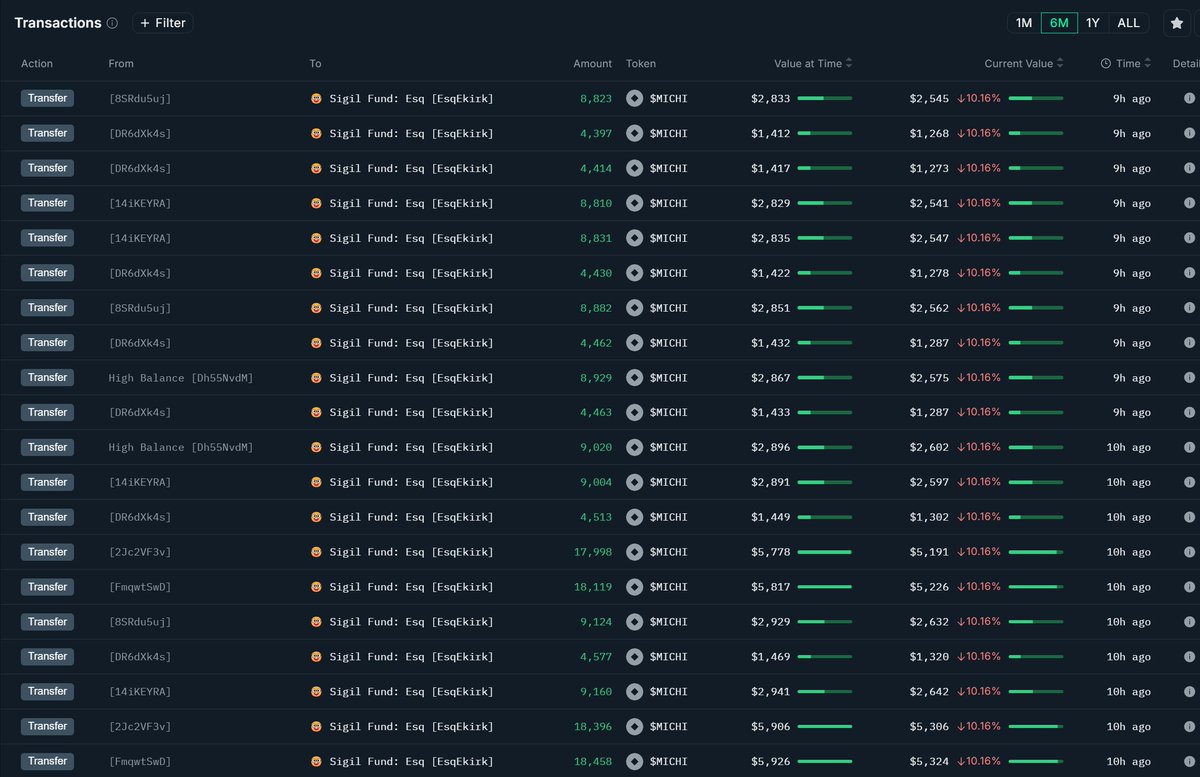Sort by Current Value arrows
Screen dimensions: 1200x777
(1060, 63)
